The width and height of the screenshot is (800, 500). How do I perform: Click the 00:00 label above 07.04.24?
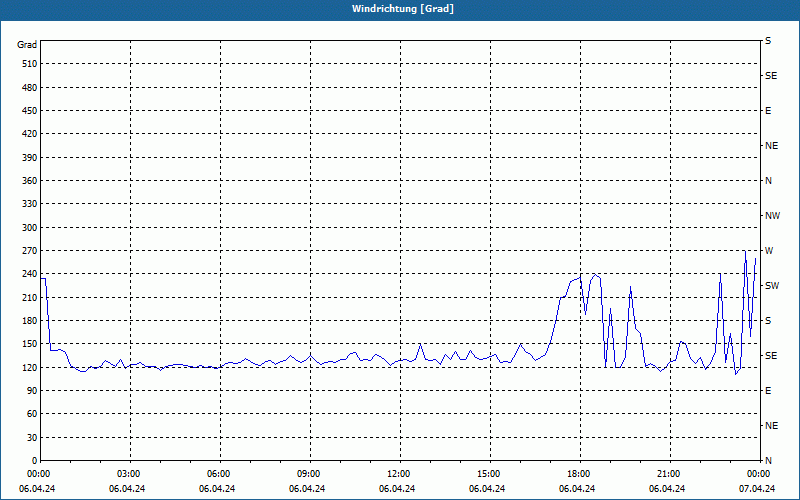(x=759, y=474)
